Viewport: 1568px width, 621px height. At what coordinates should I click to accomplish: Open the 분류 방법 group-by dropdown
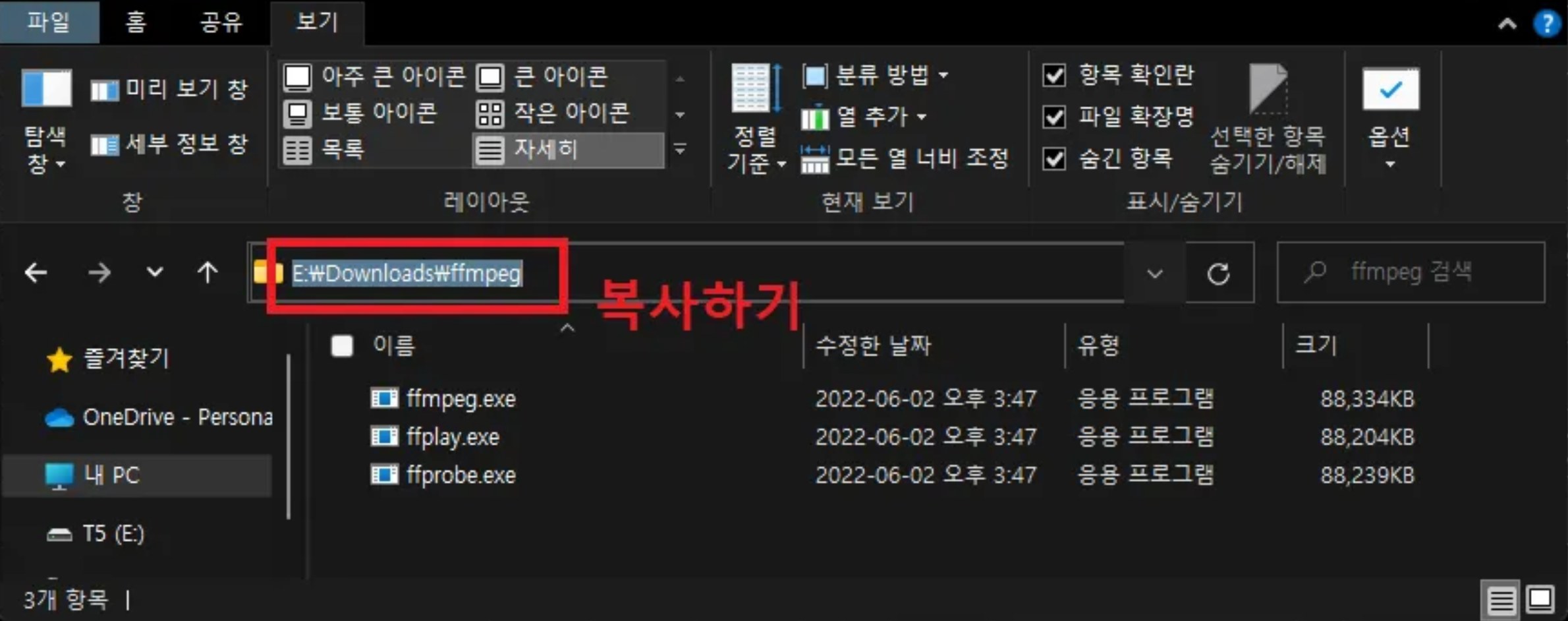(x=875, y=76)
